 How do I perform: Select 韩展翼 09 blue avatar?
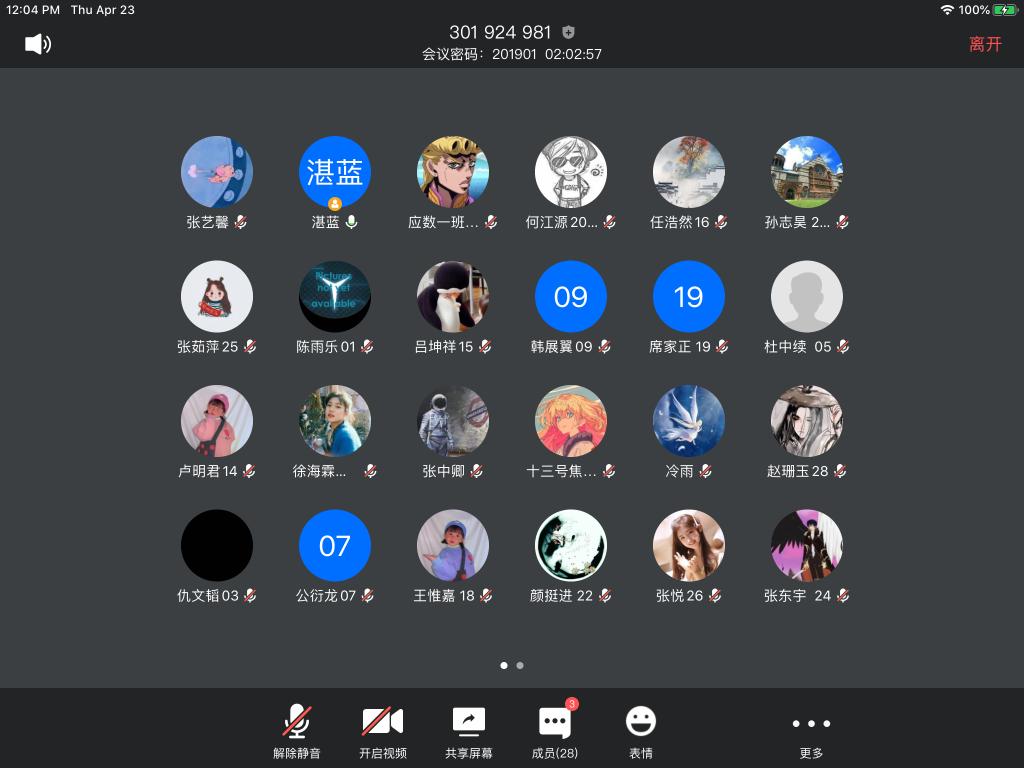pos(571,297)
